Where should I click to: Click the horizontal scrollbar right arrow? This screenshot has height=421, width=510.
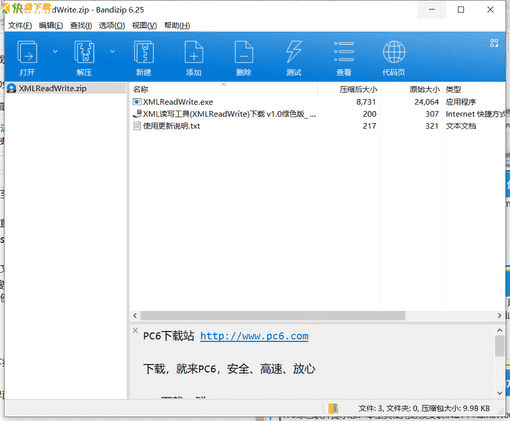499,315
